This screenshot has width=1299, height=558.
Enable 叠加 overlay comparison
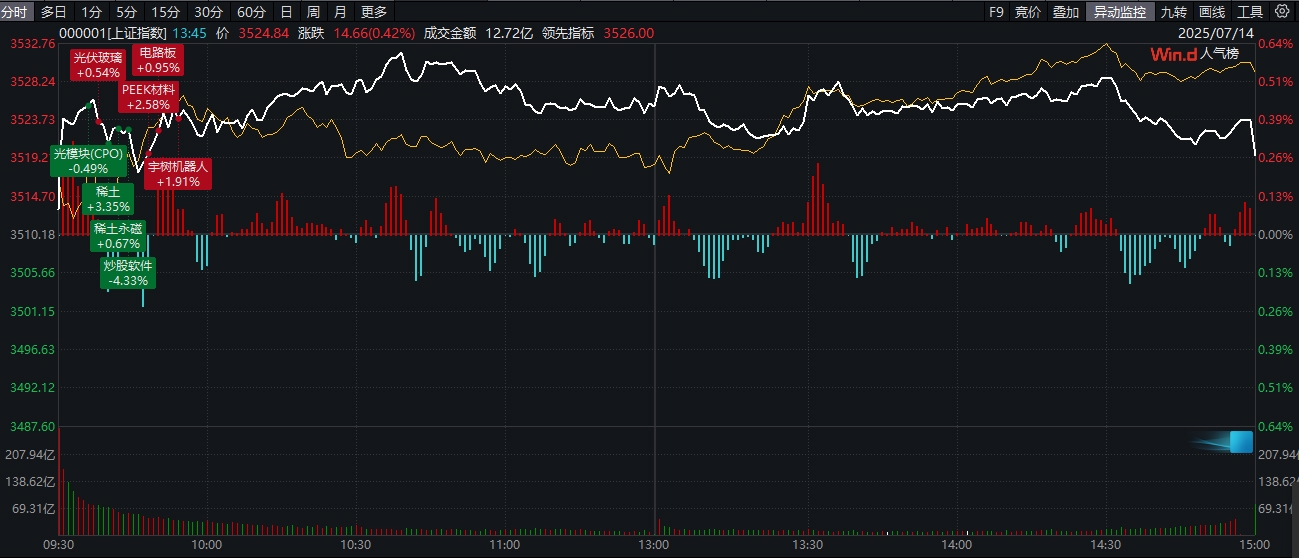[1066, 12]
